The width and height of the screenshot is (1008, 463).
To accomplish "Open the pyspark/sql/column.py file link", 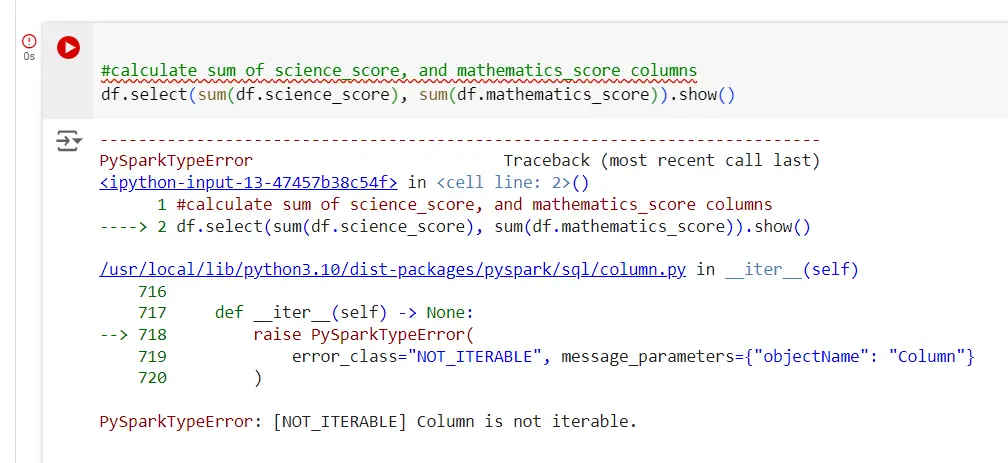I will 393,269.
